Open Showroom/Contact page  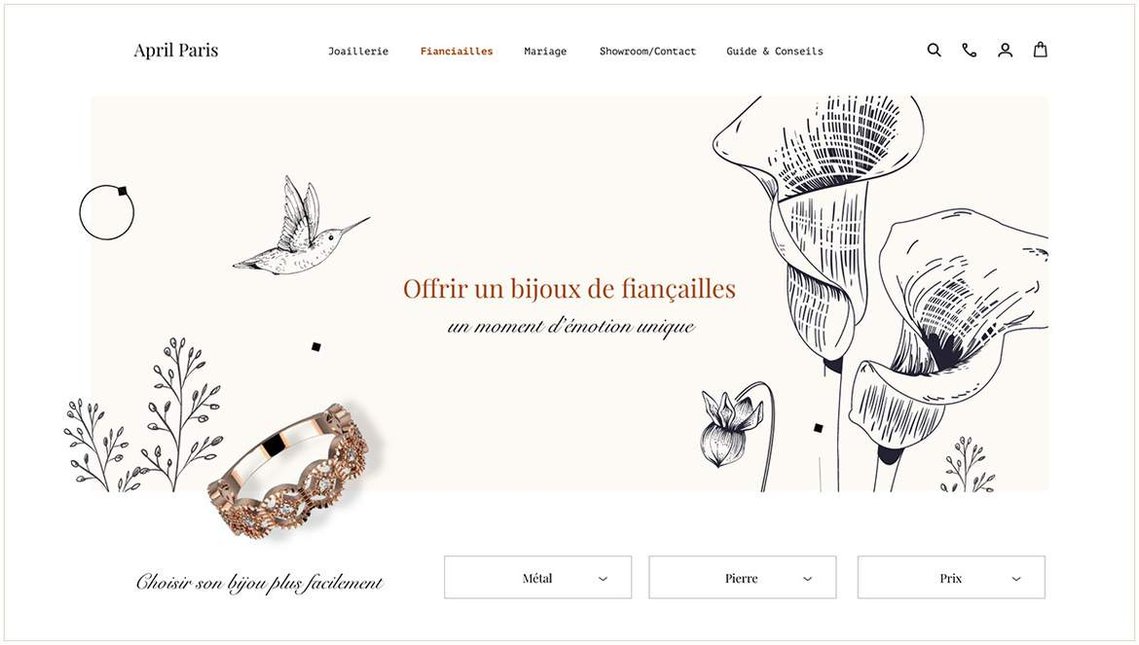[647, 52]
